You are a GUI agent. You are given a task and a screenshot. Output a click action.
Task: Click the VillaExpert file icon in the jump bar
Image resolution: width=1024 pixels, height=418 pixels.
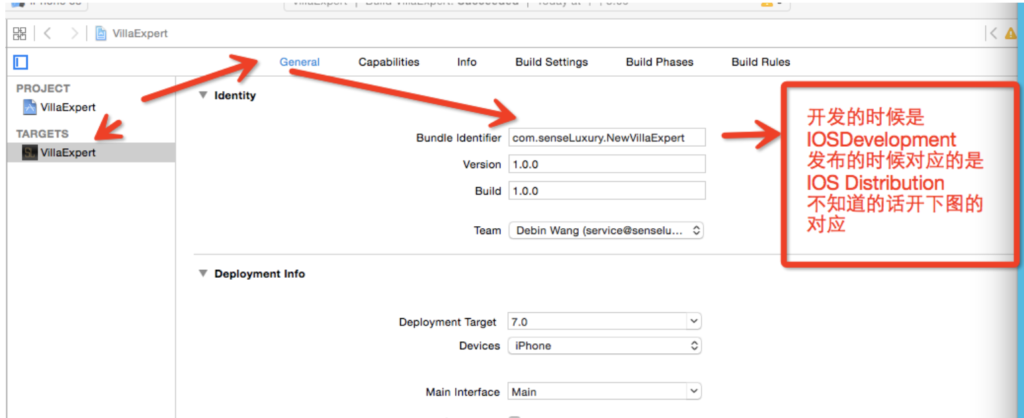coord(101,33)
